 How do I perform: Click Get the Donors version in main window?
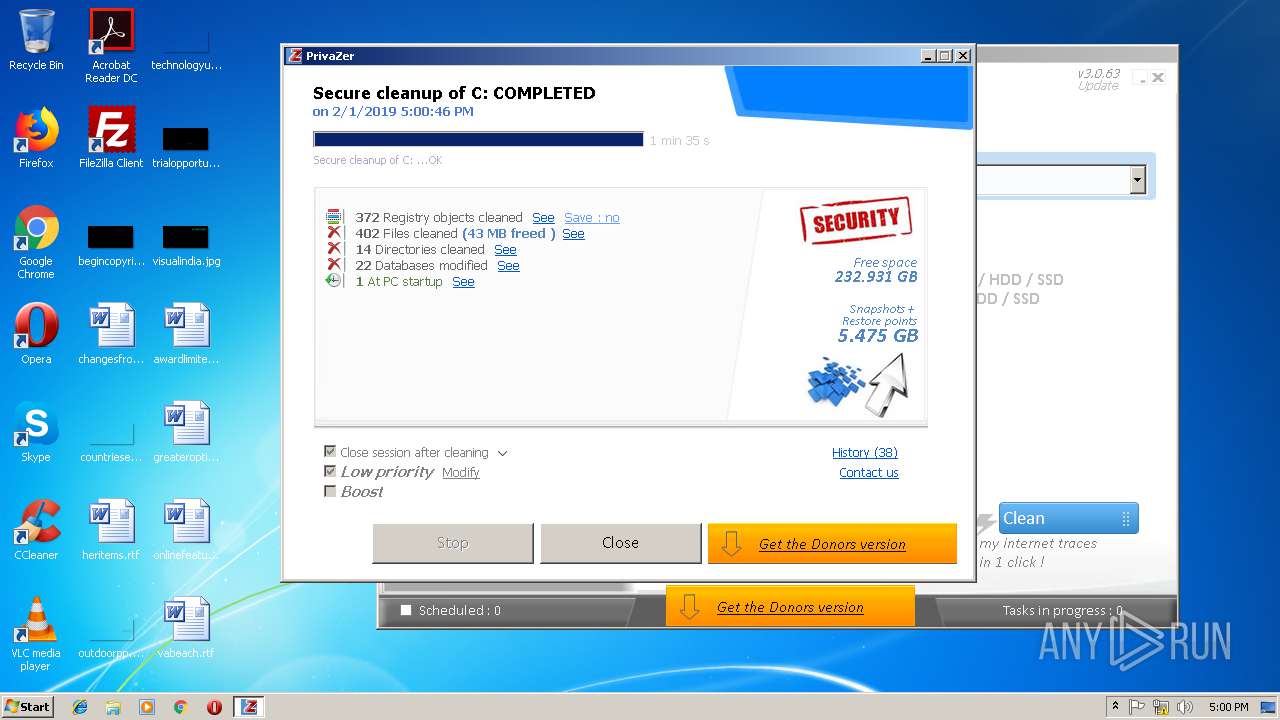point(790,607)
